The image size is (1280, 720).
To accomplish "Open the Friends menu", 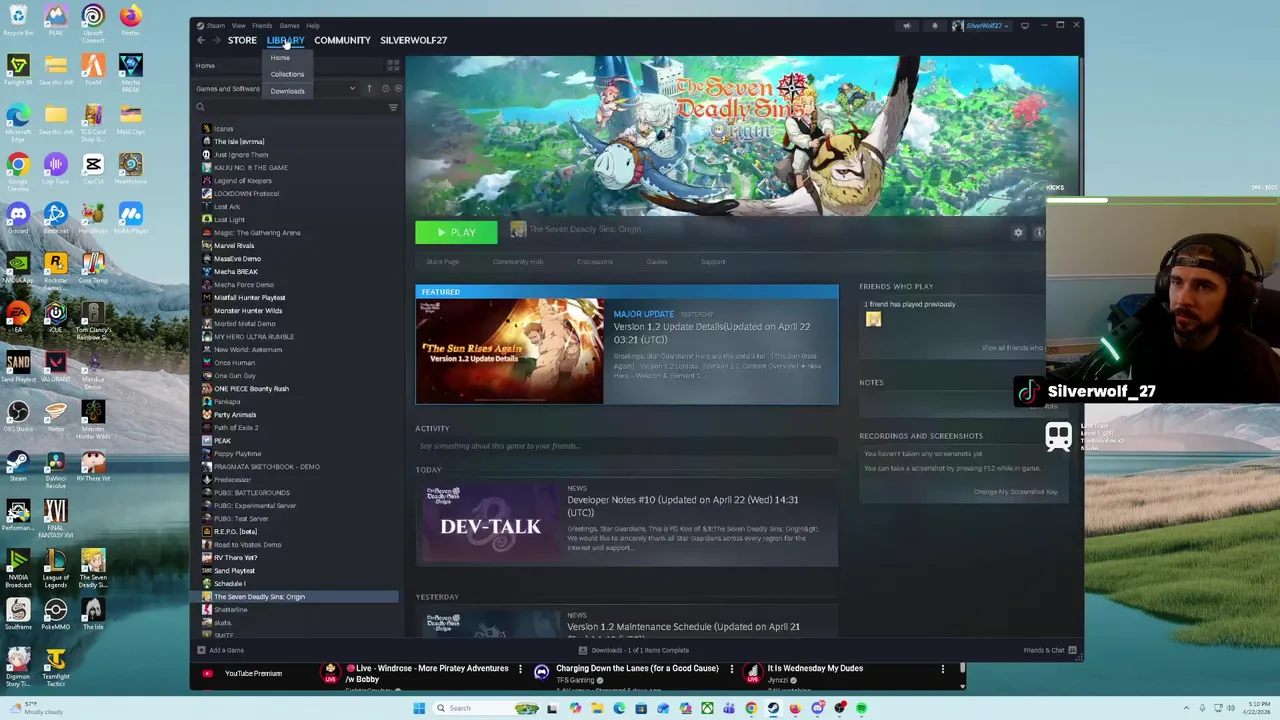I will tap(262, 25).
